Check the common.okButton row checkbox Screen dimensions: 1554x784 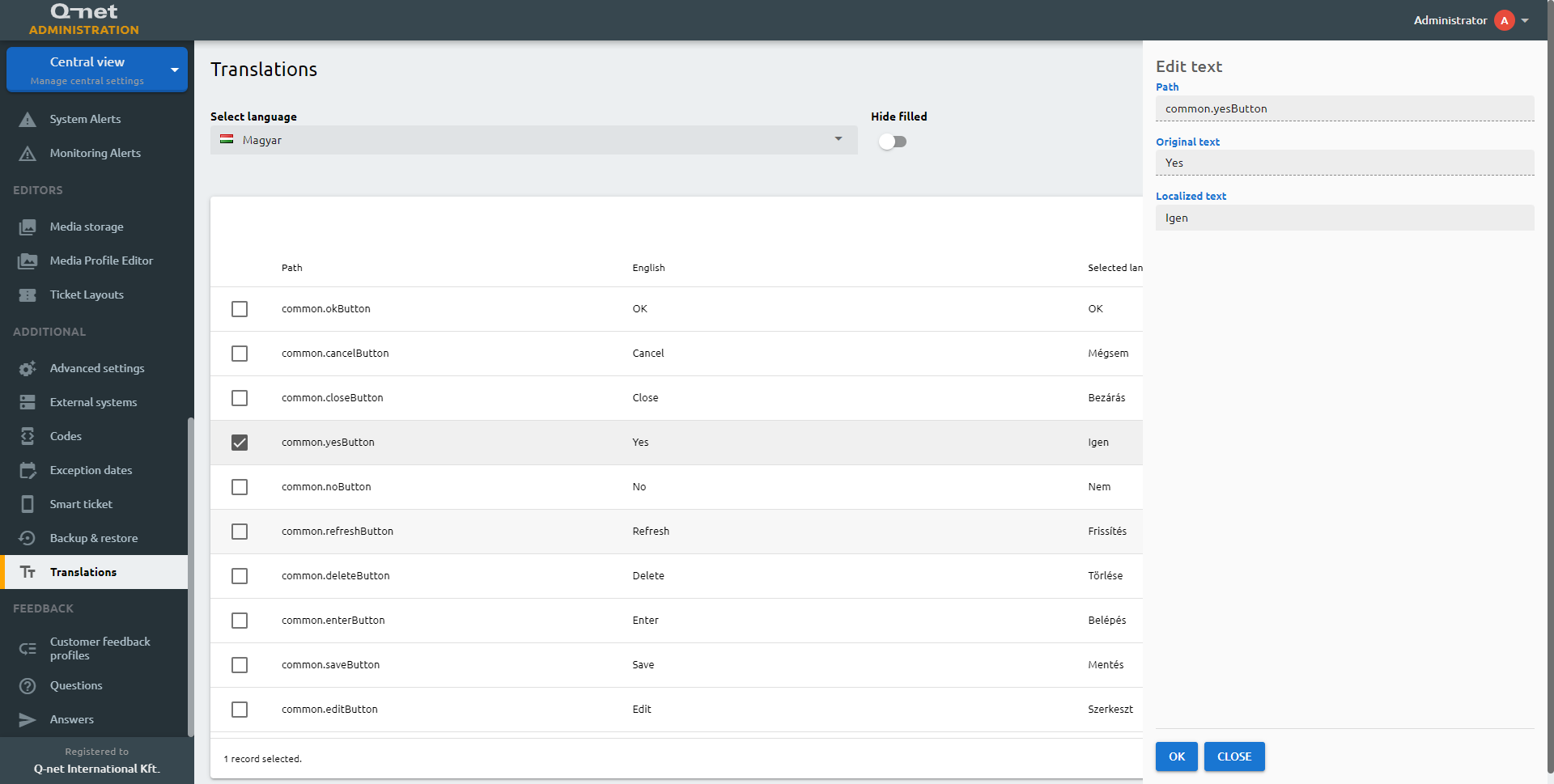(x=240, y=309)
